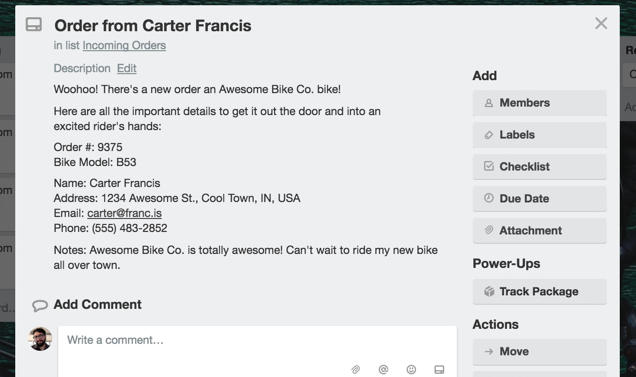Open the Members button
636x377 pixels.
coord(539,103)
